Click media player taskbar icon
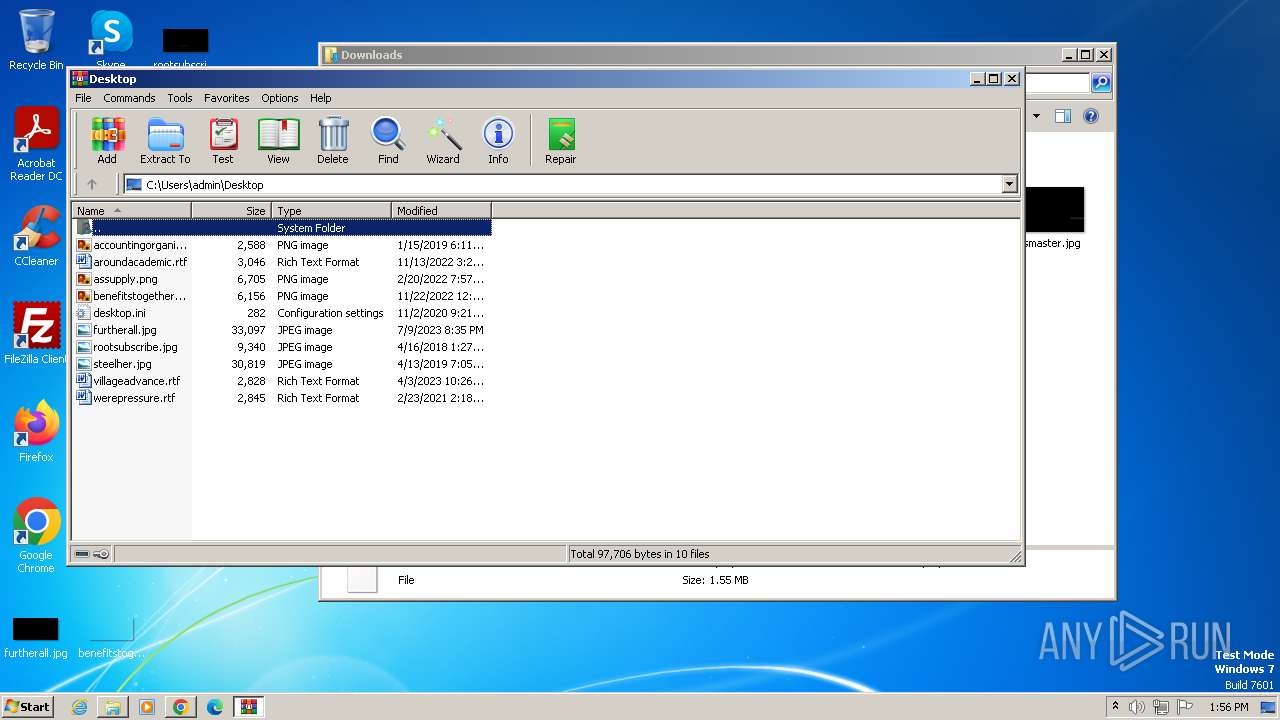 (147, 707)
